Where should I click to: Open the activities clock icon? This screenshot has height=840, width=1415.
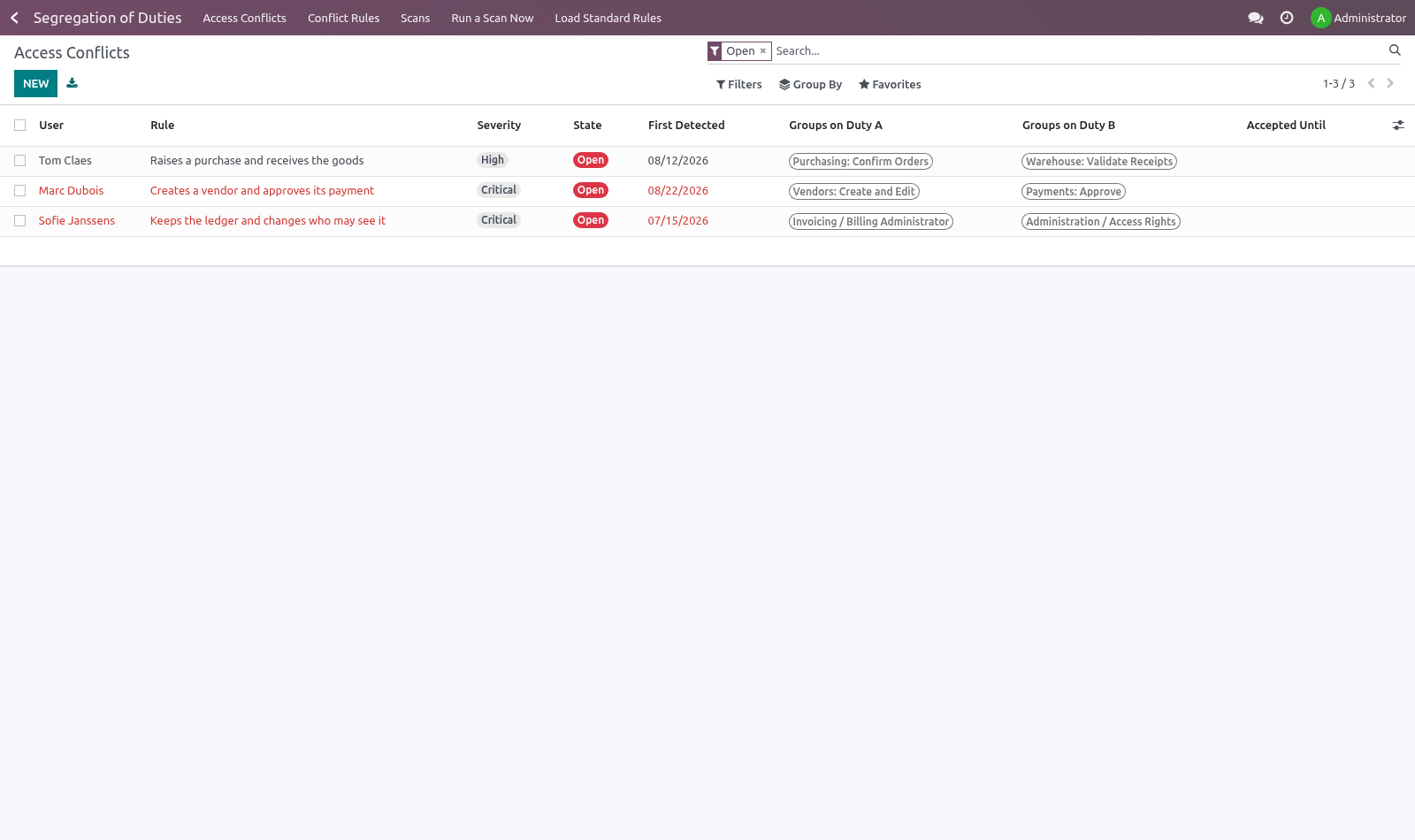[x=1287, y=18]
